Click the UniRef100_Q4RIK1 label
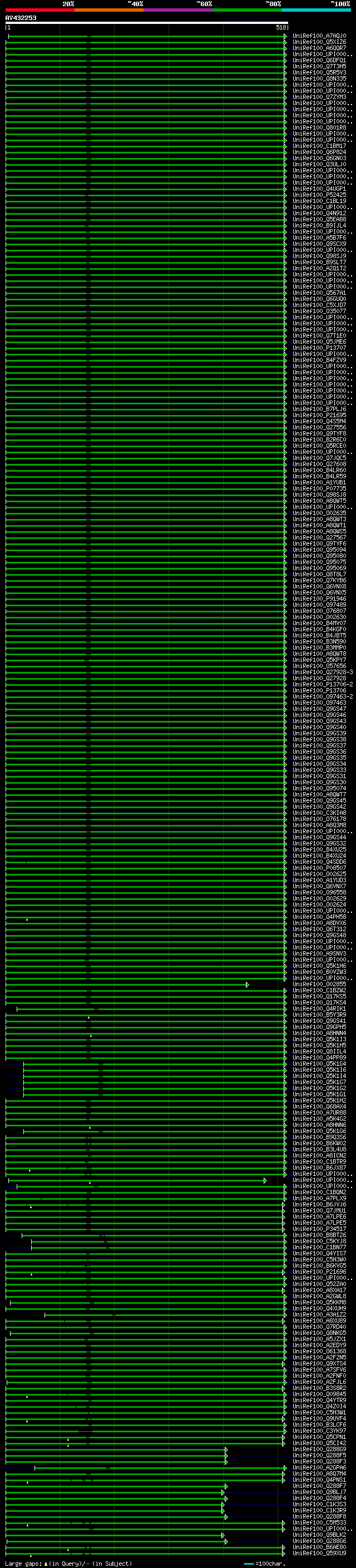The image size is (356, 1568). [319, 1008]
